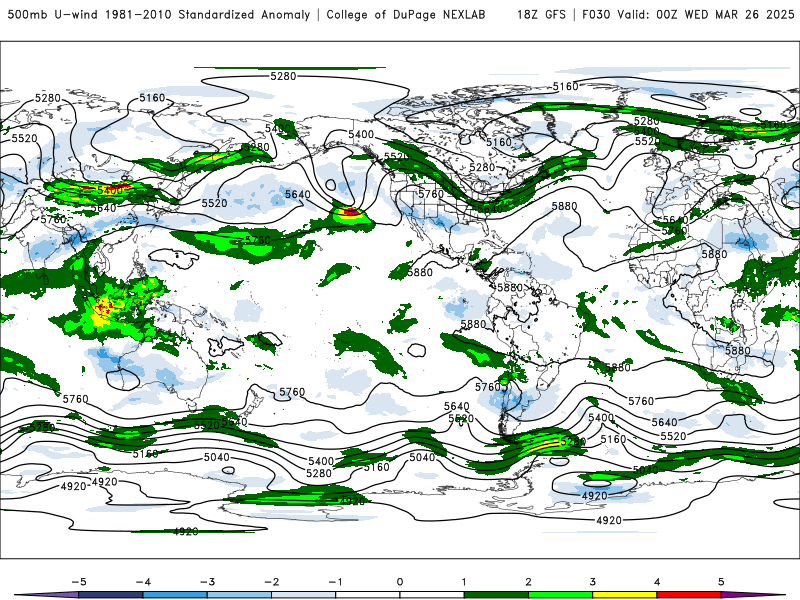The height and width of the screenshot is (600, 800).
Task: Click the 'Valid: 00Z WED MAR 26 2025' text
Action: point(706,15)
